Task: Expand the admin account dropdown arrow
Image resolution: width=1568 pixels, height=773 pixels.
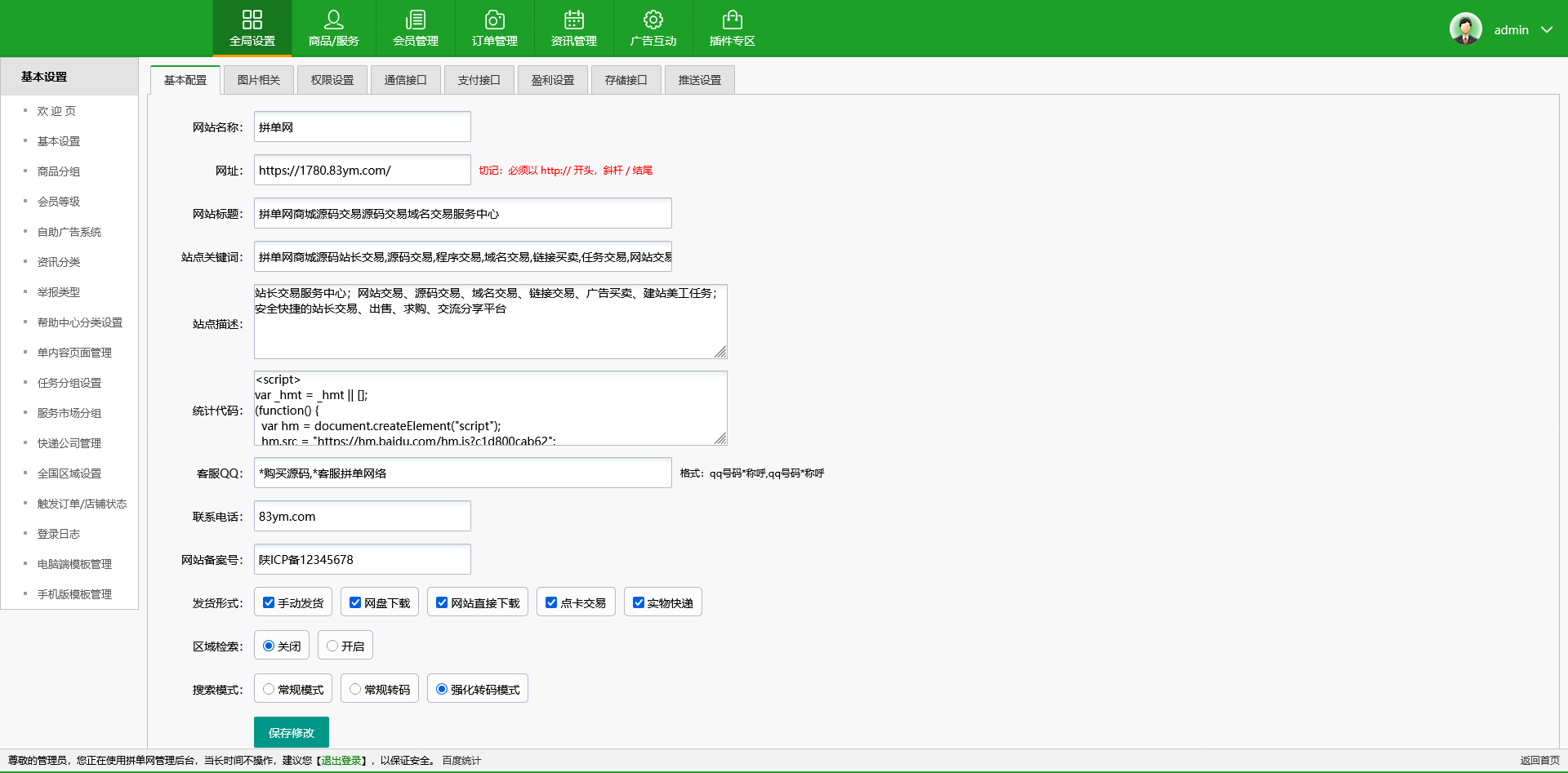Action: tap(1547, 29)
